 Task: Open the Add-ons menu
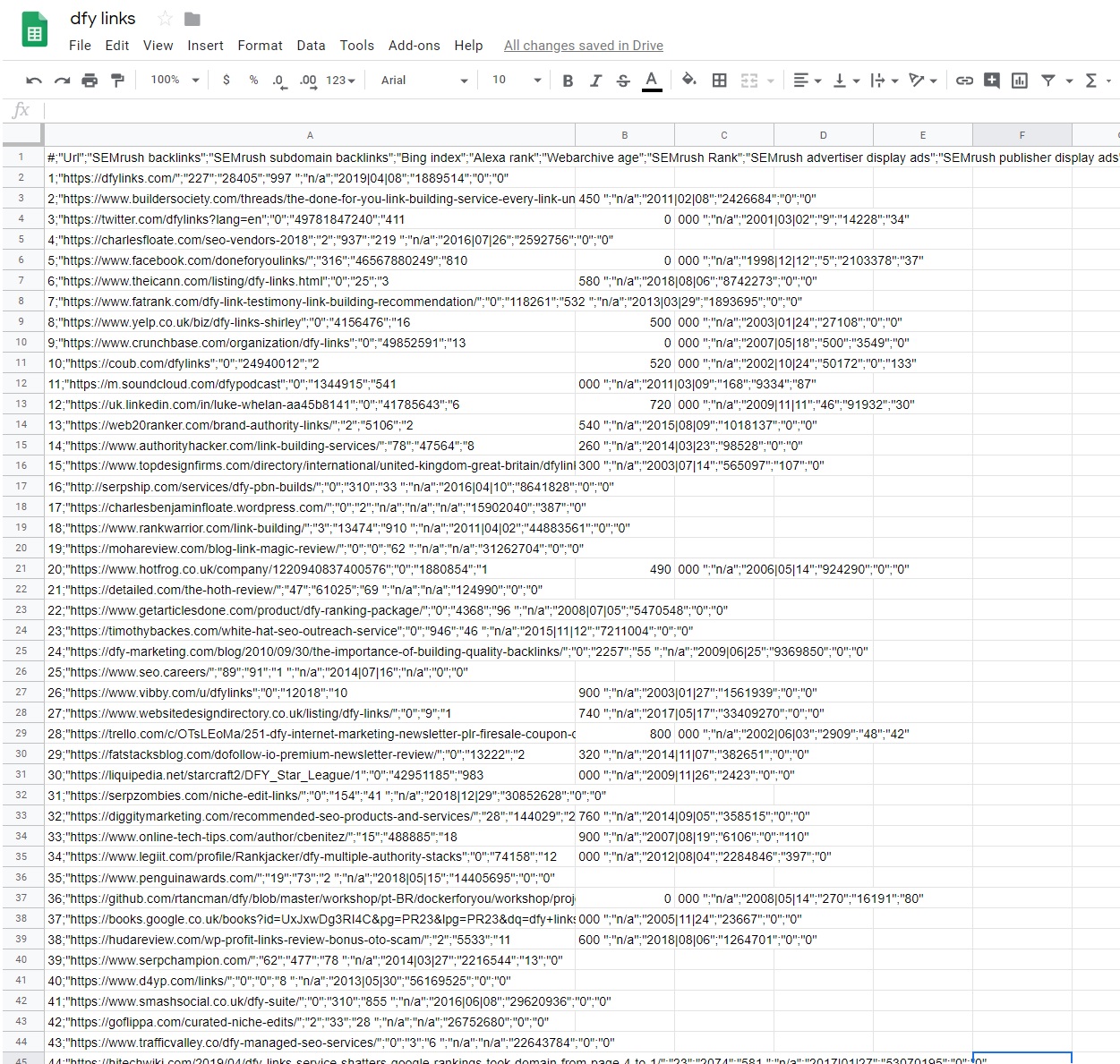pyautogui.click(x=414, y=46)
